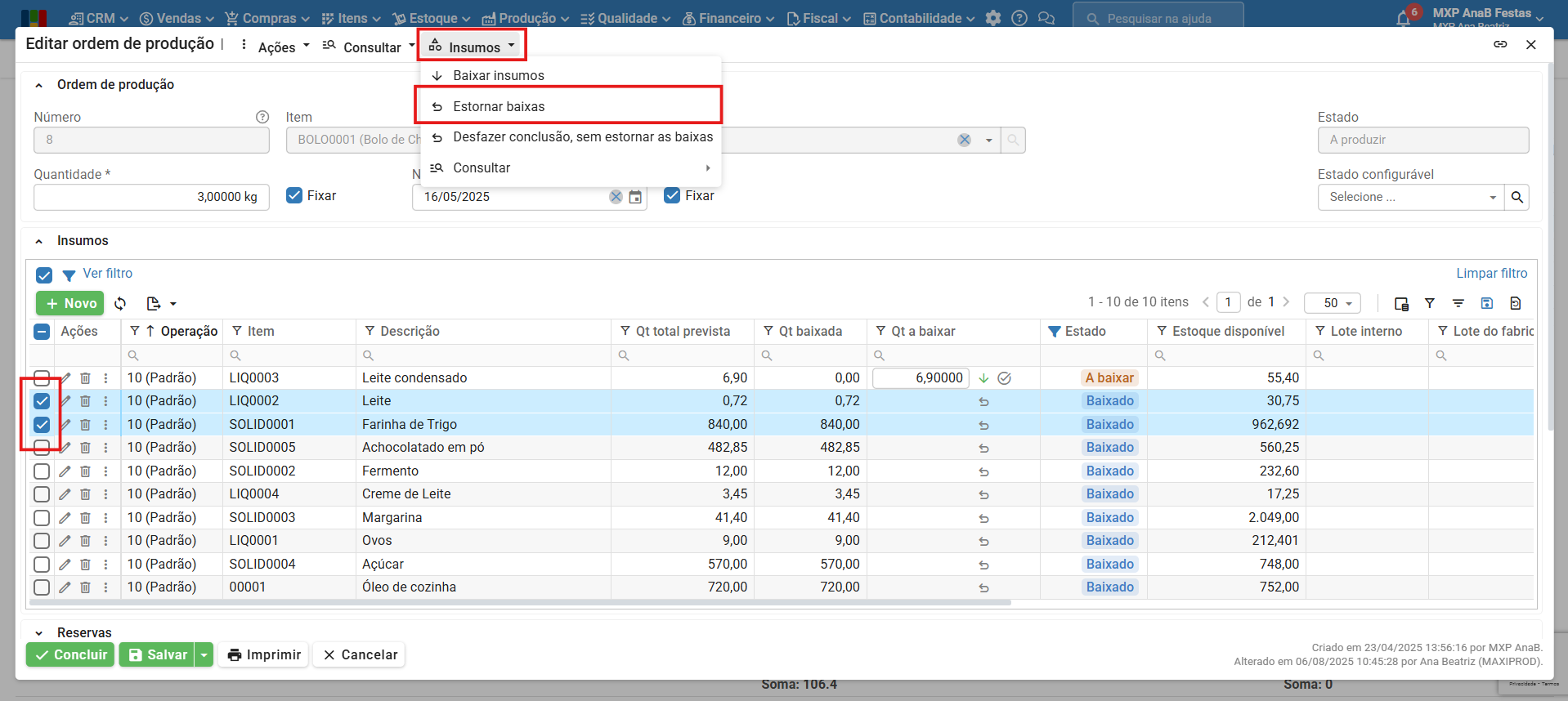Screen dimensions: 1568x701
Task: Click the revert arrow icon in Margarina row
Action: point(983,518)
